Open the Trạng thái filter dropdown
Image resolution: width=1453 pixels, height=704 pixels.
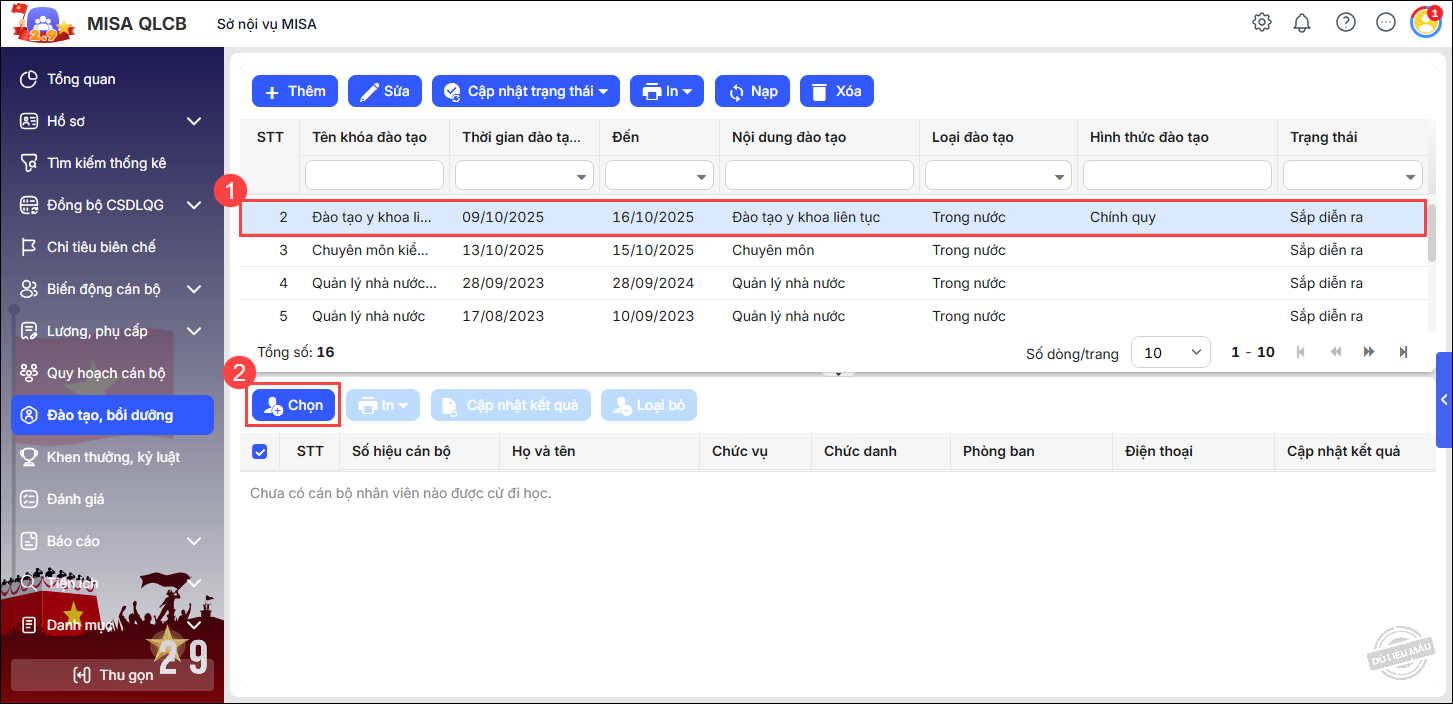[1352, 175]
